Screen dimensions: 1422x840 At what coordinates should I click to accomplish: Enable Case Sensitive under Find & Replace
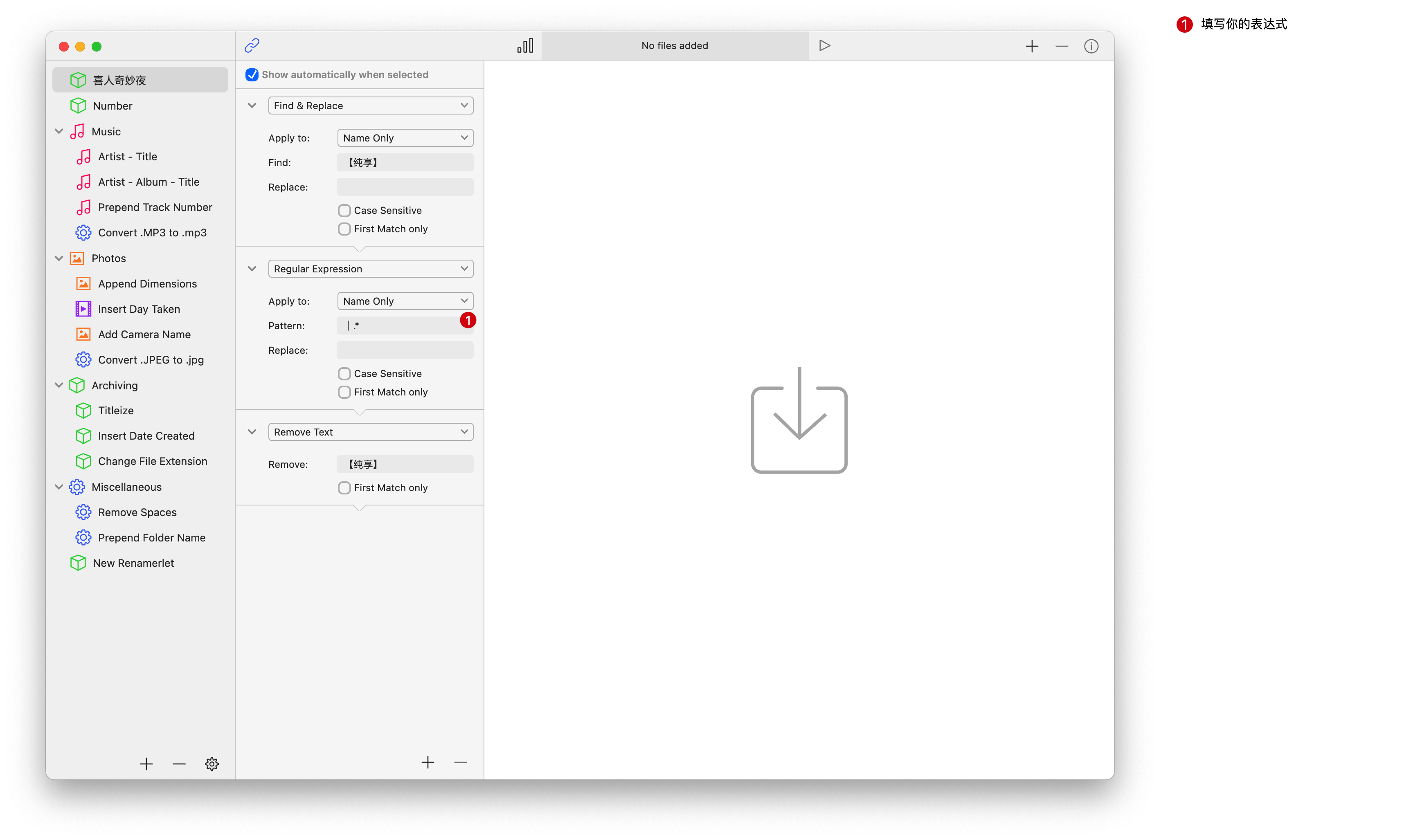point(344,211)
